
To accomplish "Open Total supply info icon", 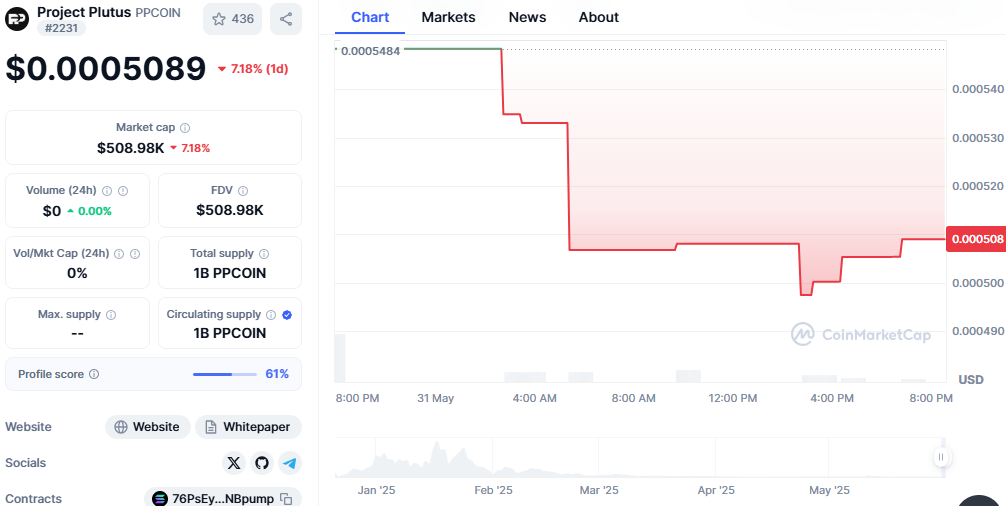I will pos(264,254).
